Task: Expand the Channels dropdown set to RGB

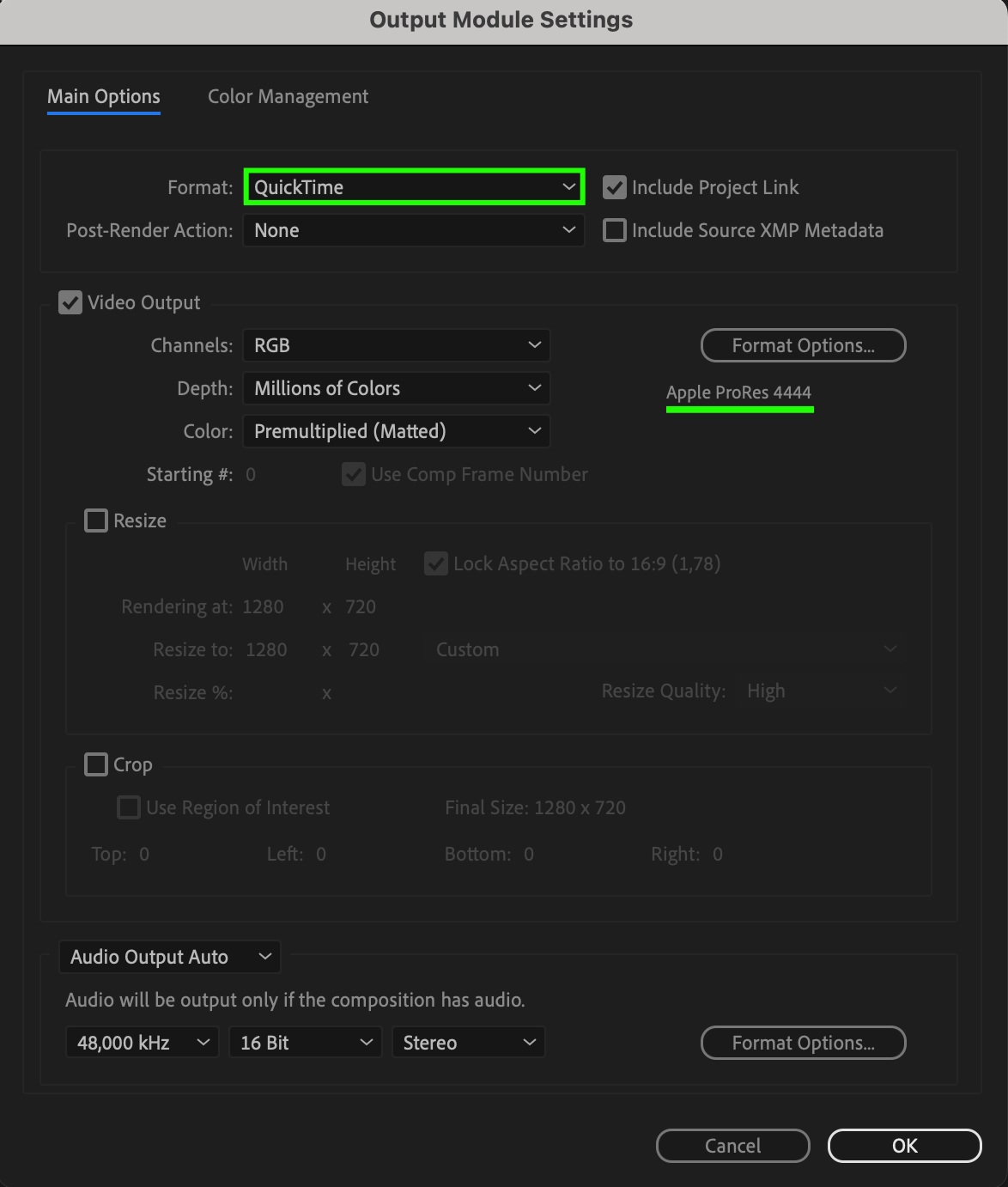Action: (x=397, y=345)
